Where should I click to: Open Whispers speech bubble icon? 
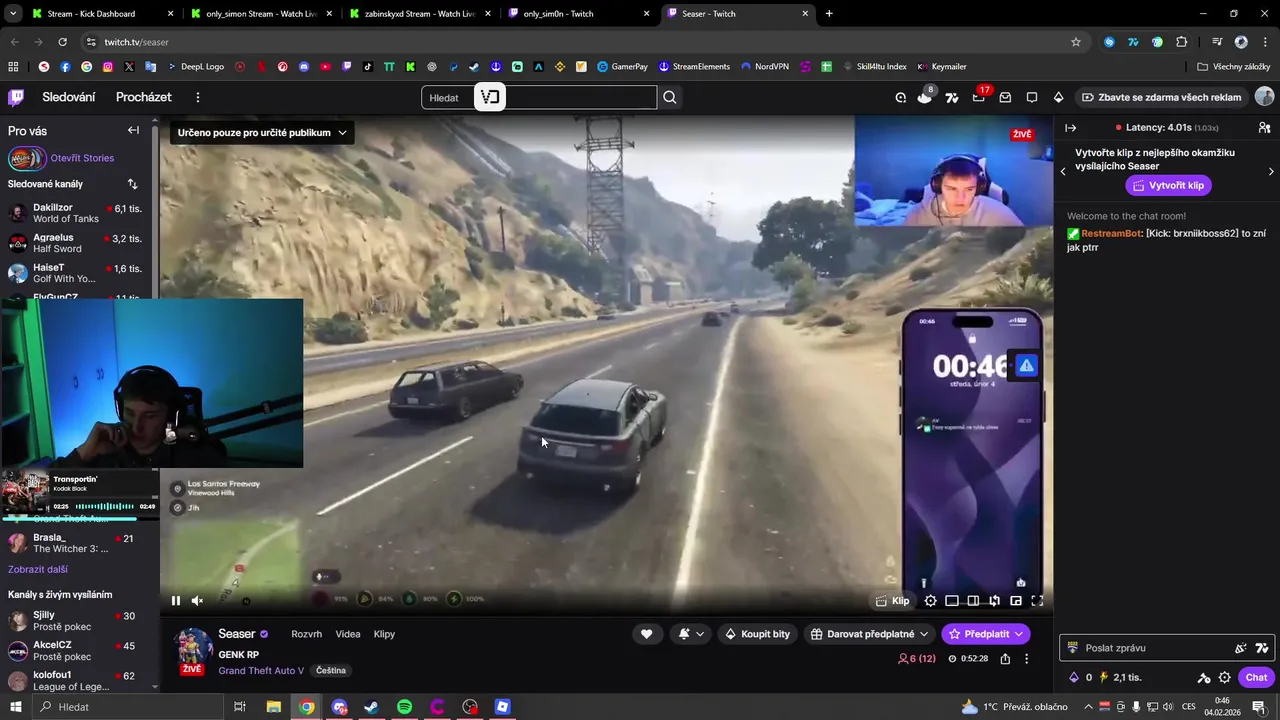(1032, 97)
